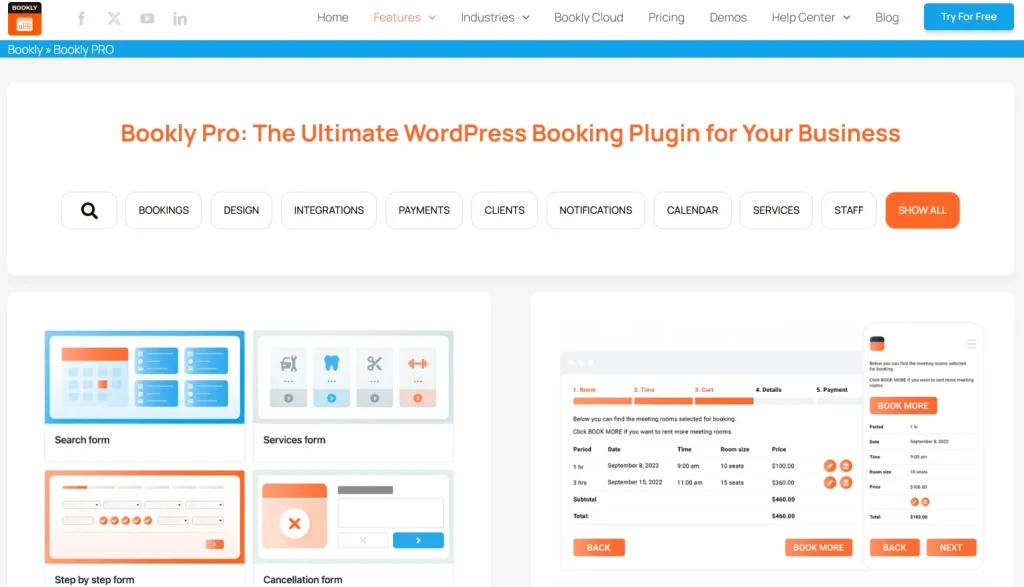This screenshot has height=587, width=1024.
Task: Open the Facebook social icon
Action: pos(81,17)
